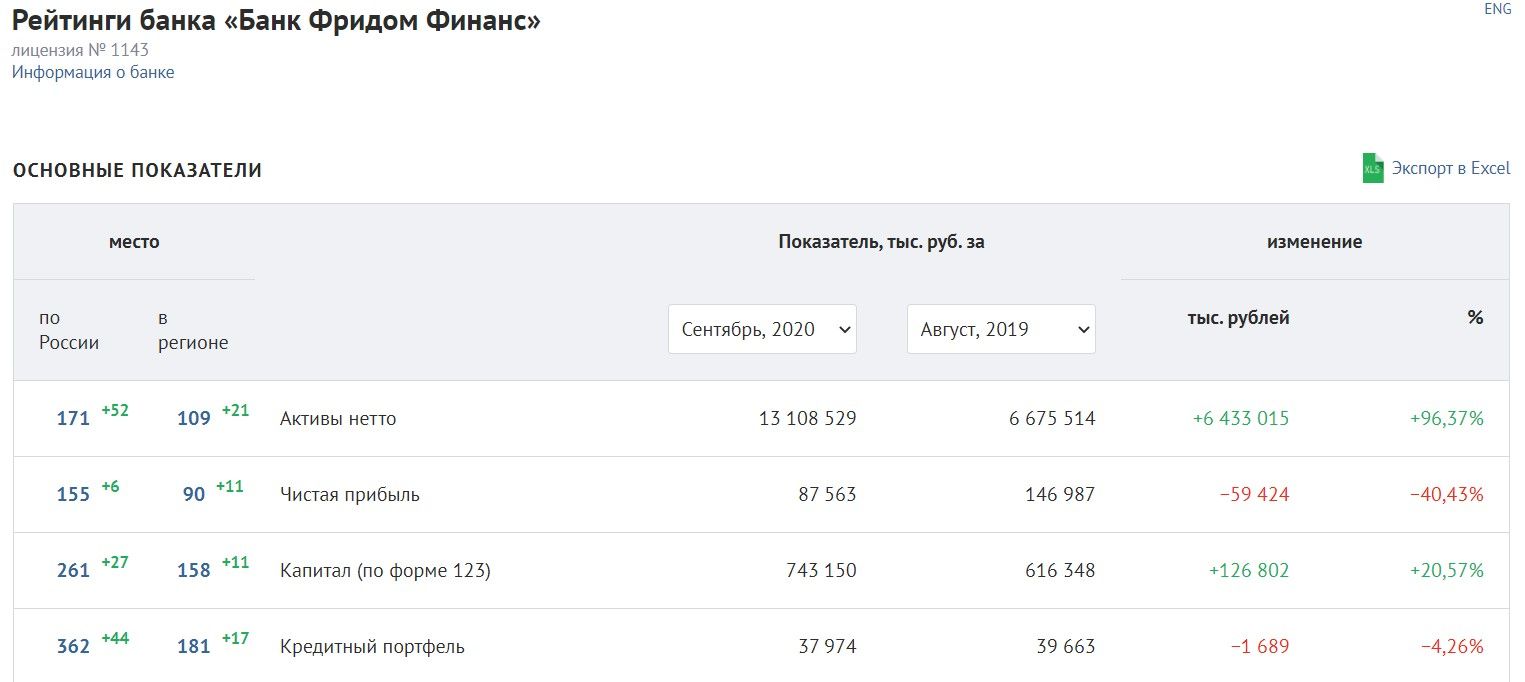Click the Активы нетто row label
The height and width of the screenshot is (682, 1525).
click(338, 419)
